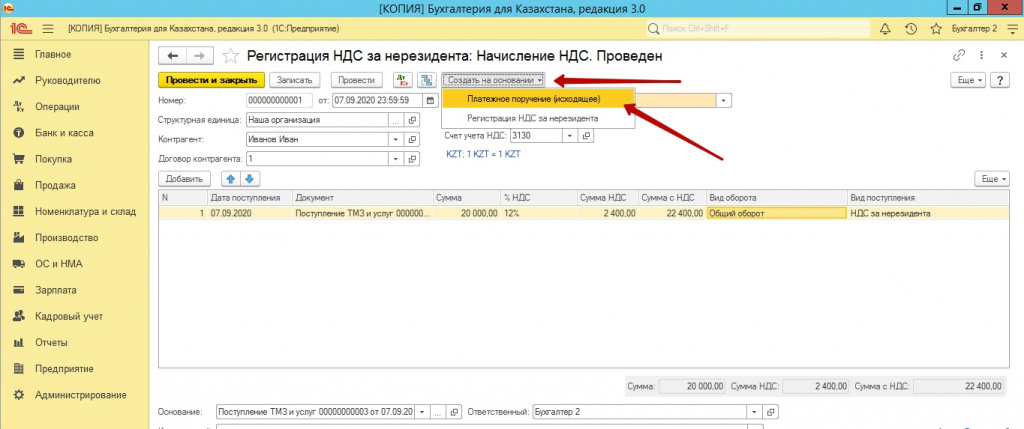Sort by Сумма НДС column header
Image resolution: width=1024 pixels, height=429 pixels.
coord(607,197)
